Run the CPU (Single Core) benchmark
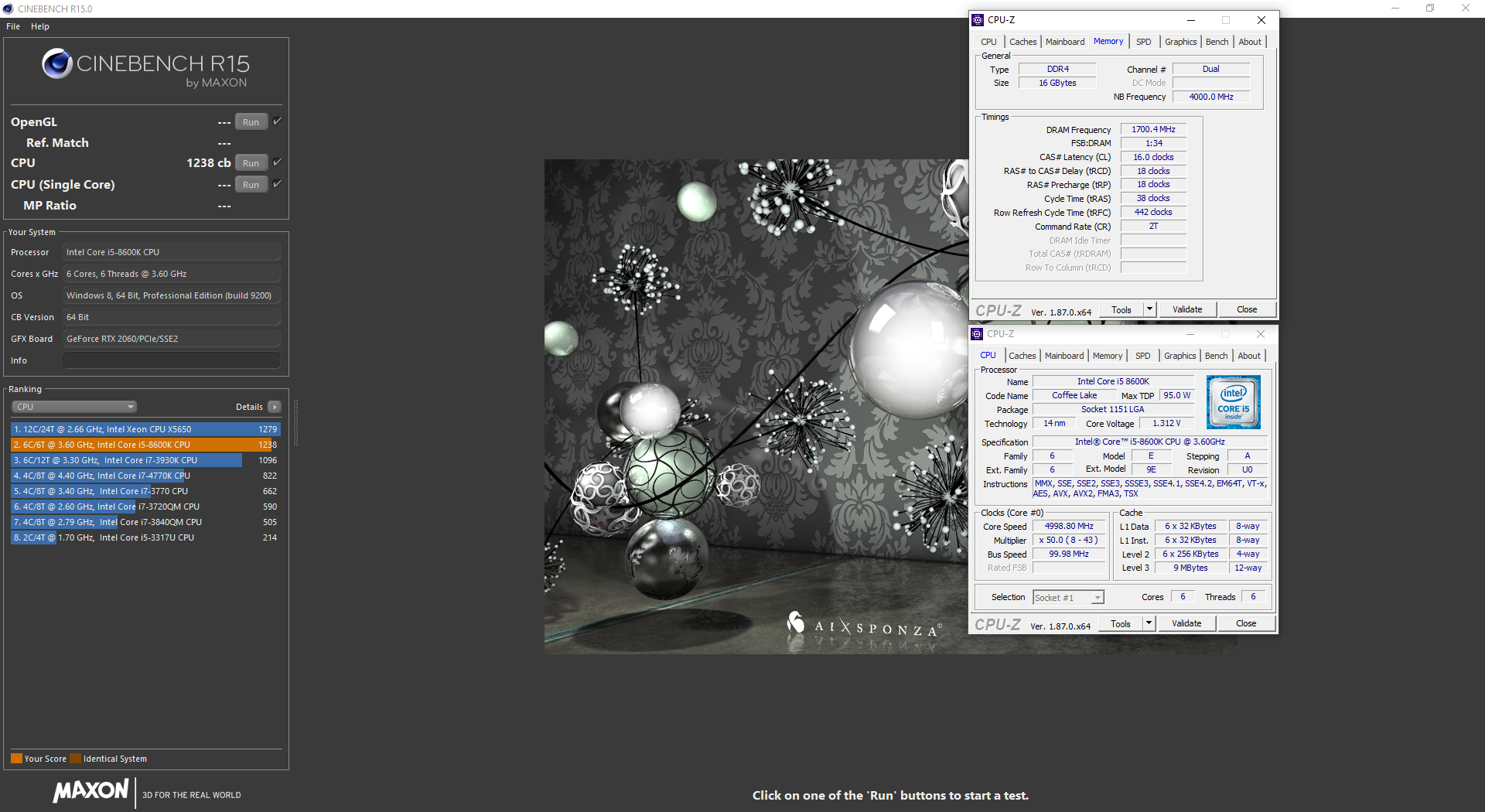 251,185
